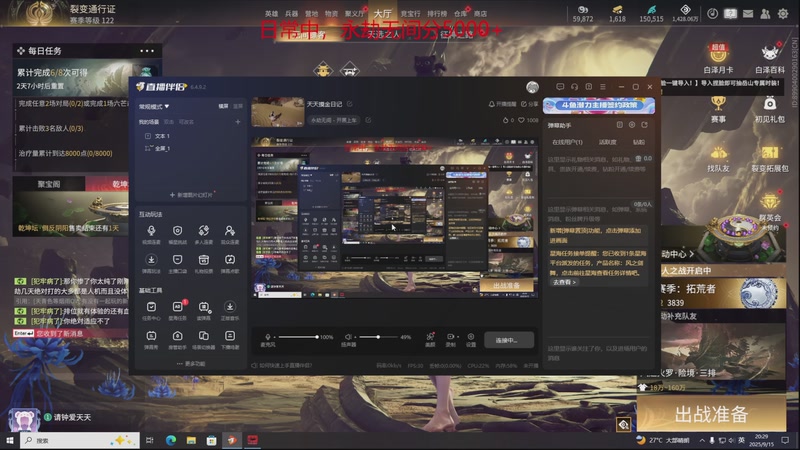Screen dimensions: 800x450
Task: Mute the speaker icon above 扬声器
Action: click(x=348, y=337)
